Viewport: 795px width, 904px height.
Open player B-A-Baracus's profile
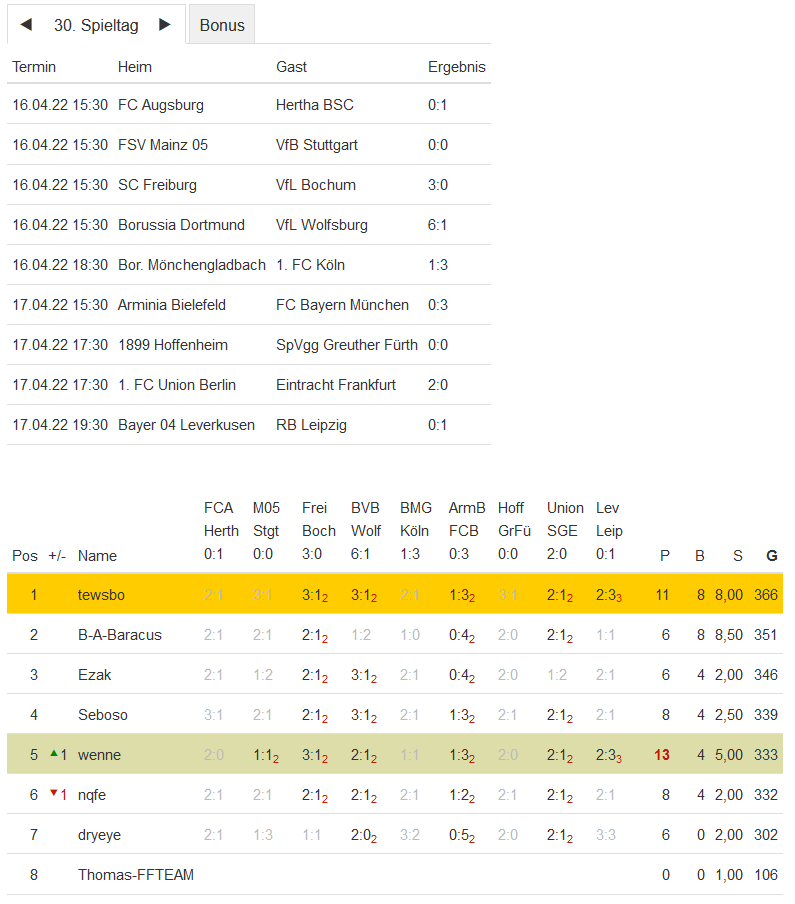point(120,635)
